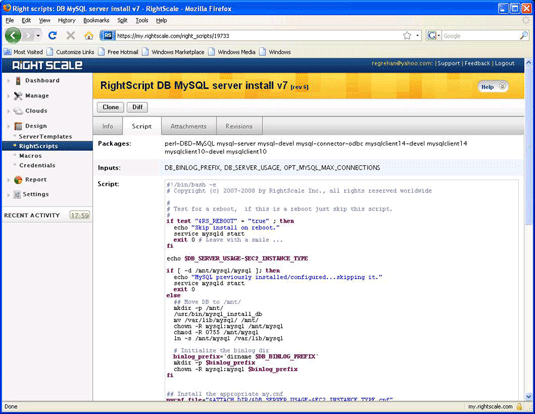Click the address bar URL field
This screenshot has height=414, width=535.
click(x=258, y=36)
